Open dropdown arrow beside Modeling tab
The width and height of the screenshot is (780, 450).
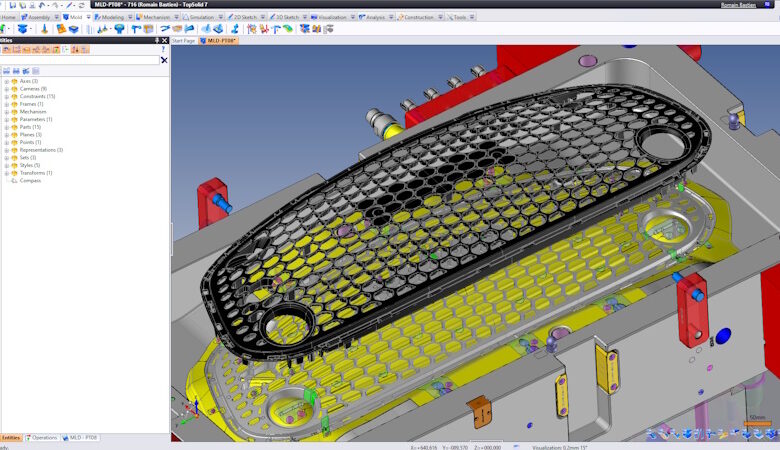[130, 17]
